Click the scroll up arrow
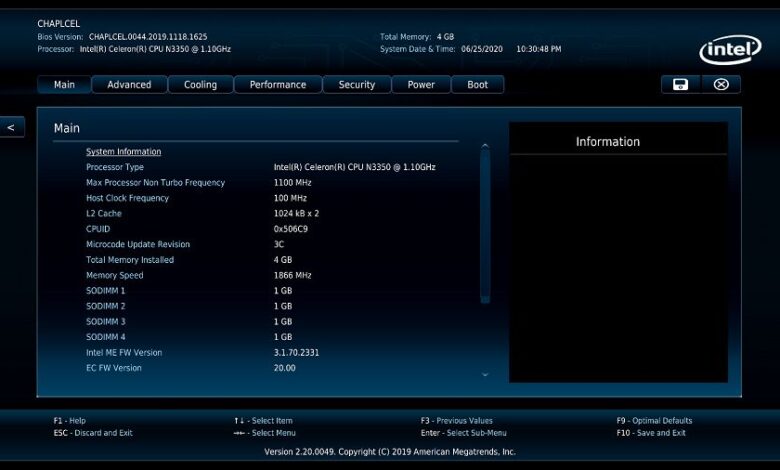Image resolution: width=780 pixels, height=470 pixels. click(x=485, y=146)
